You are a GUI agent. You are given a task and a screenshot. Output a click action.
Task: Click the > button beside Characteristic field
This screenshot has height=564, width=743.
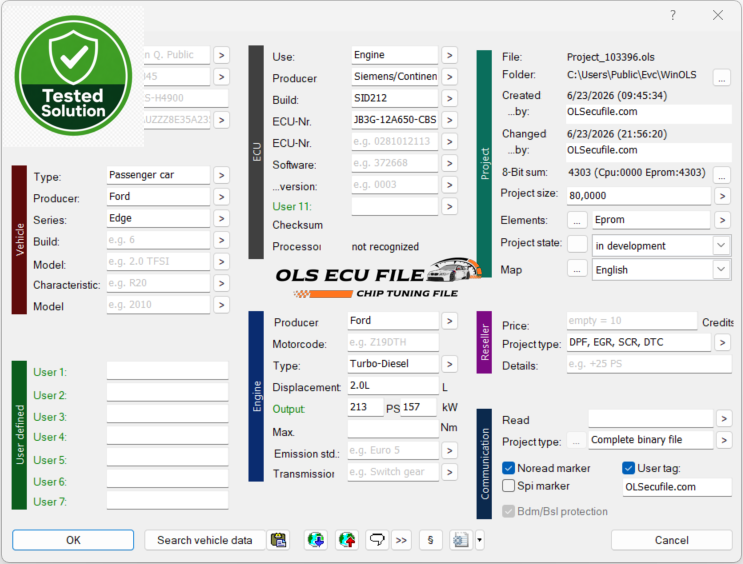[221, 283]
